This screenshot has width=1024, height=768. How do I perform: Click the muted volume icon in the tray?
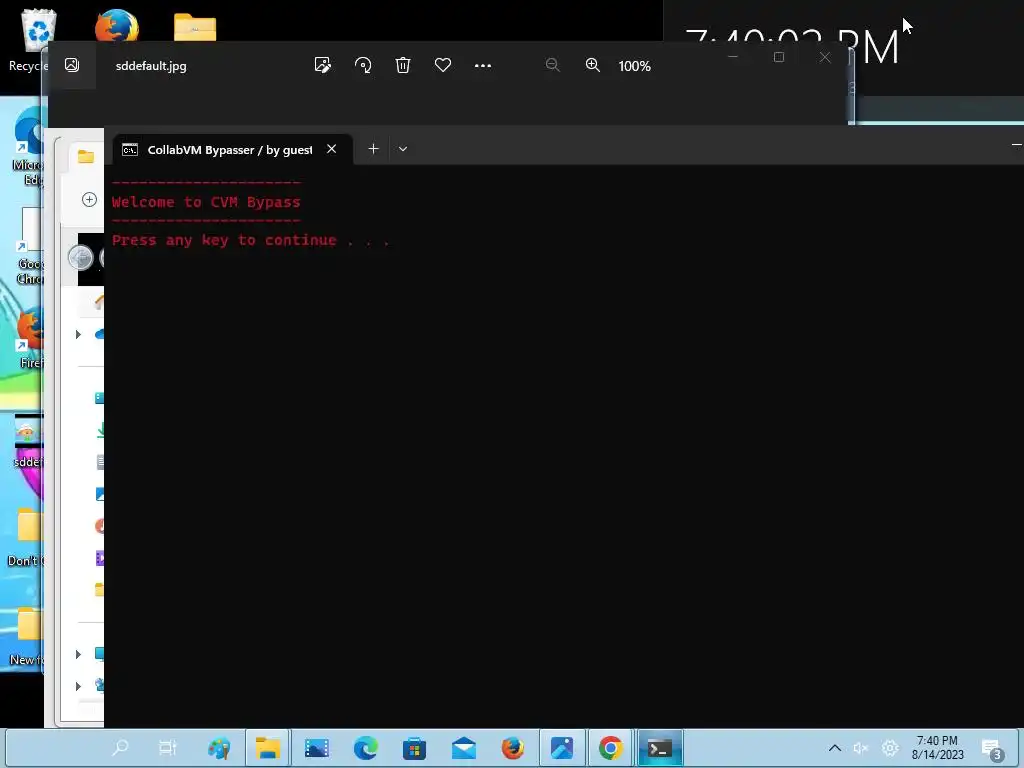(861, 748)
